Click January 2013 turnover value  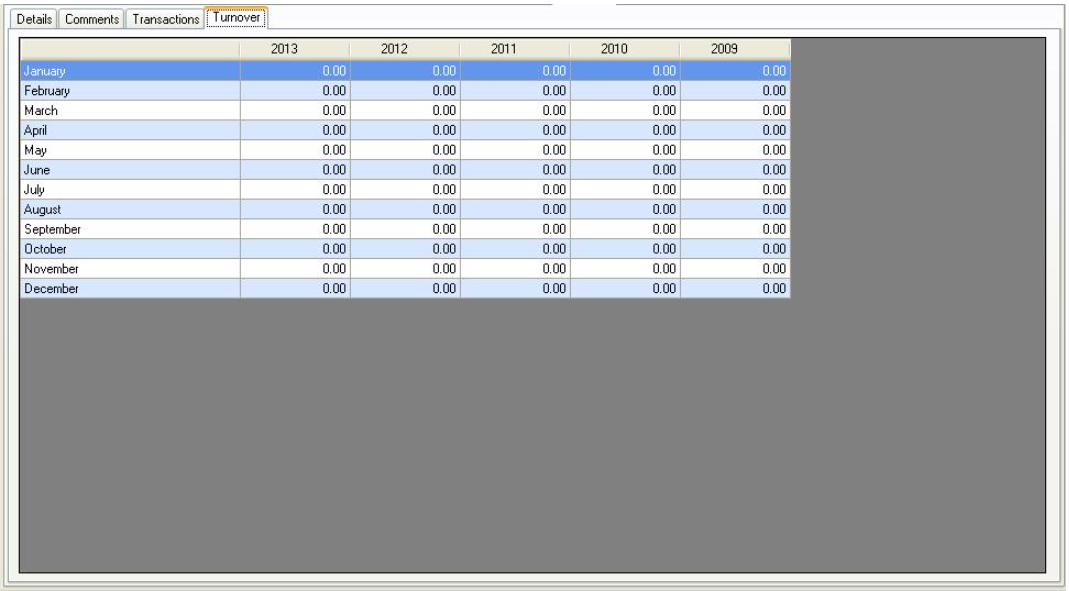[295, 71]
